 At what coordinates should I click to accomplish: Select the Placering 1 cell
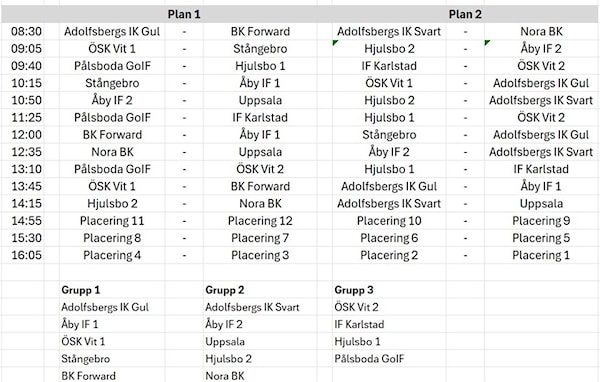tap(541, 255)
